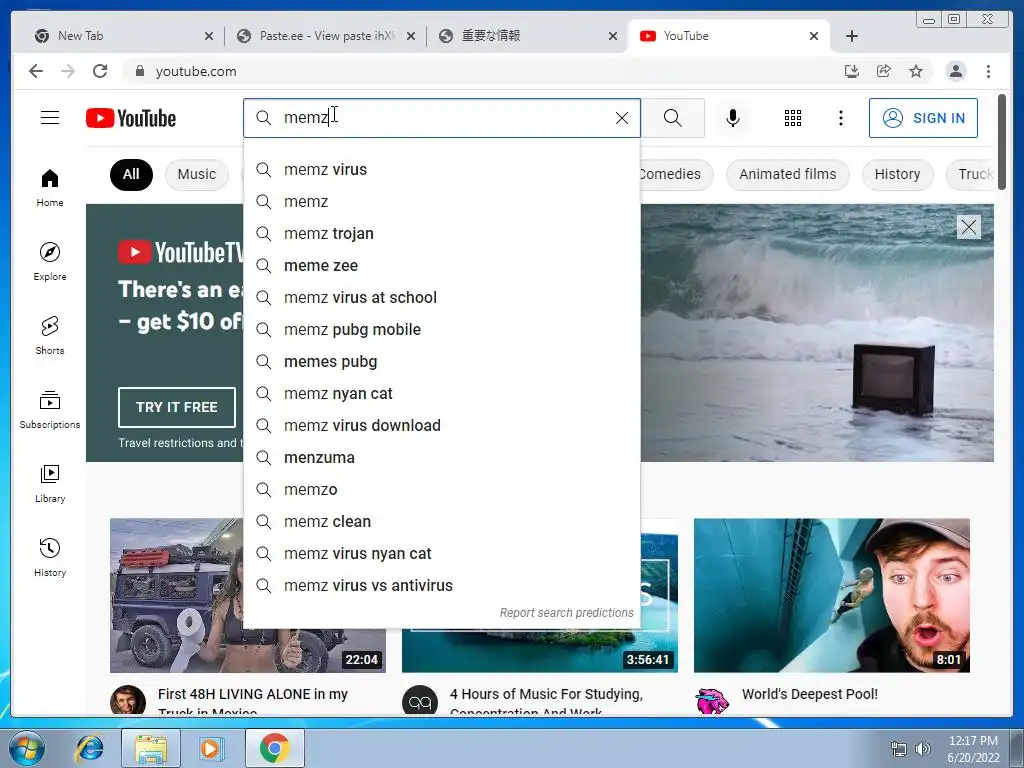Choose suggestion "memes pubg"
This screenshot has width=1024, height=768.
[x=442, y=362]
